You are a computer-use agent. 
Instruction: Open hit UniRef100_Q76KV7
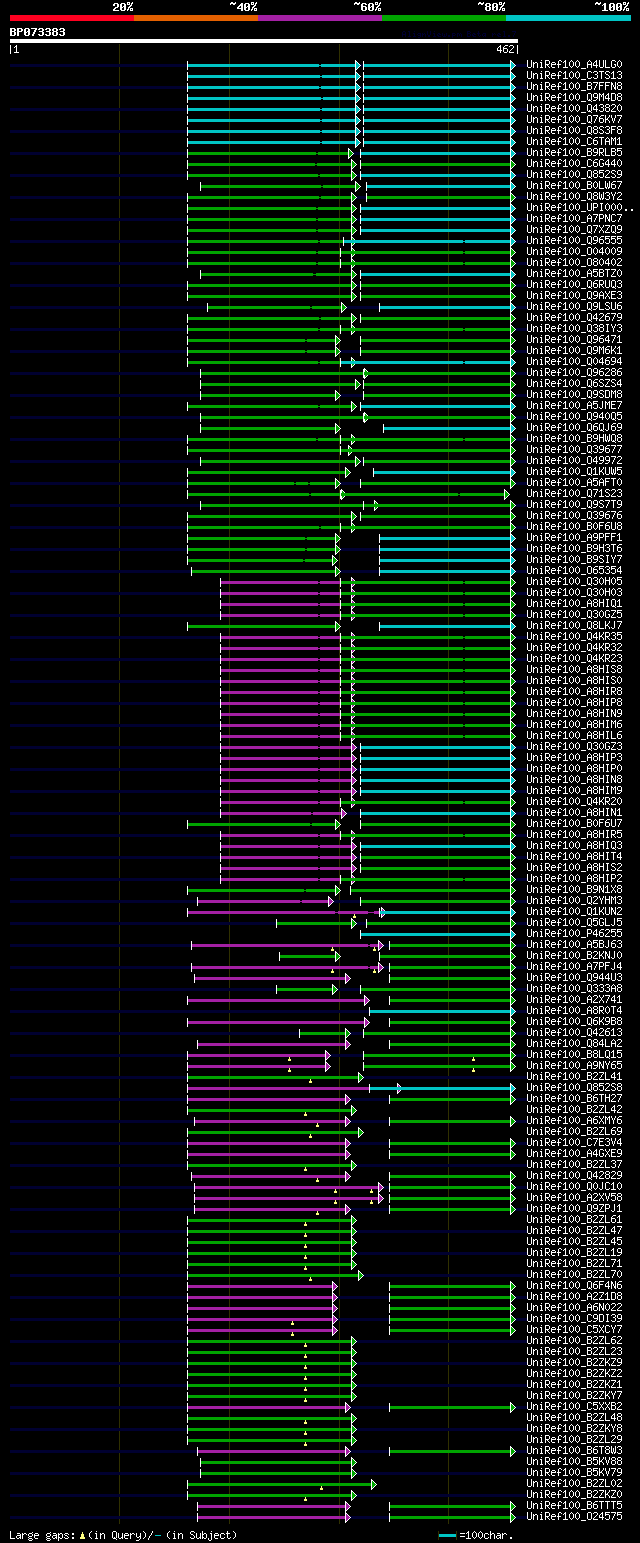coord(574,119)
